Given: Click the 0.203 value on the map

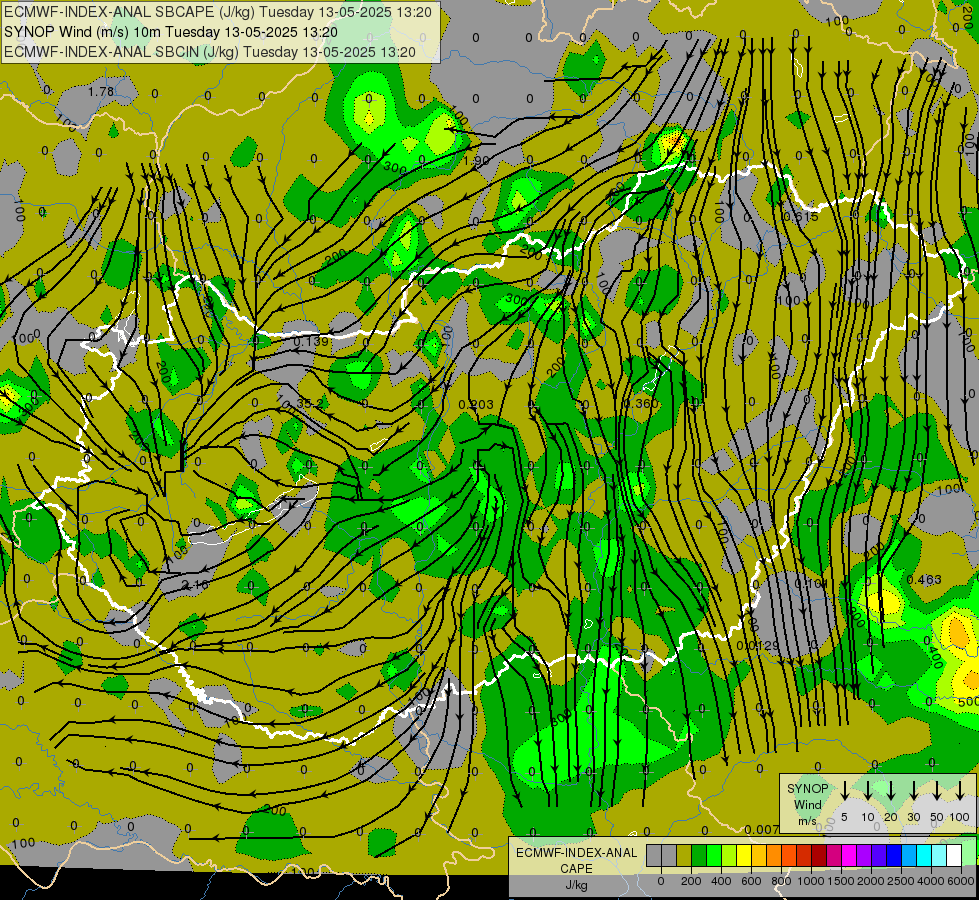Looking at the screenshot, I should point(476,405).
